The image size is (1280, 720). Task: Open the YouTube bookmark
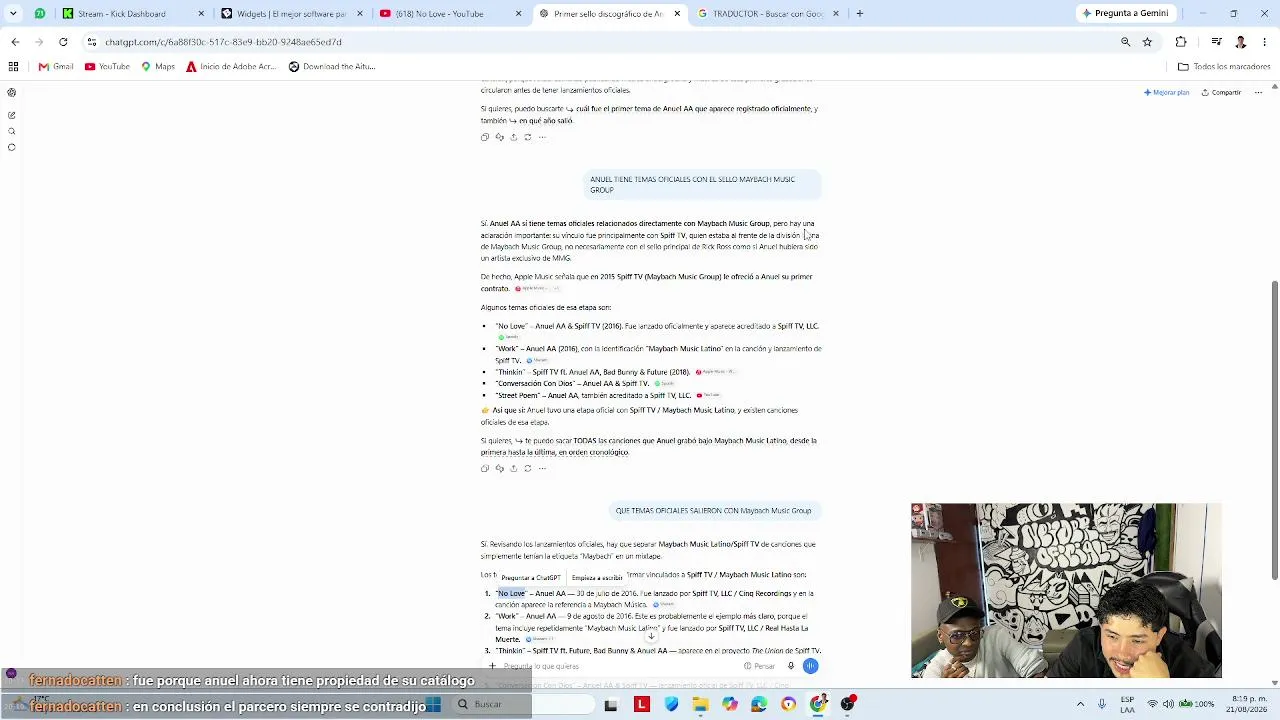pos(107,67)
